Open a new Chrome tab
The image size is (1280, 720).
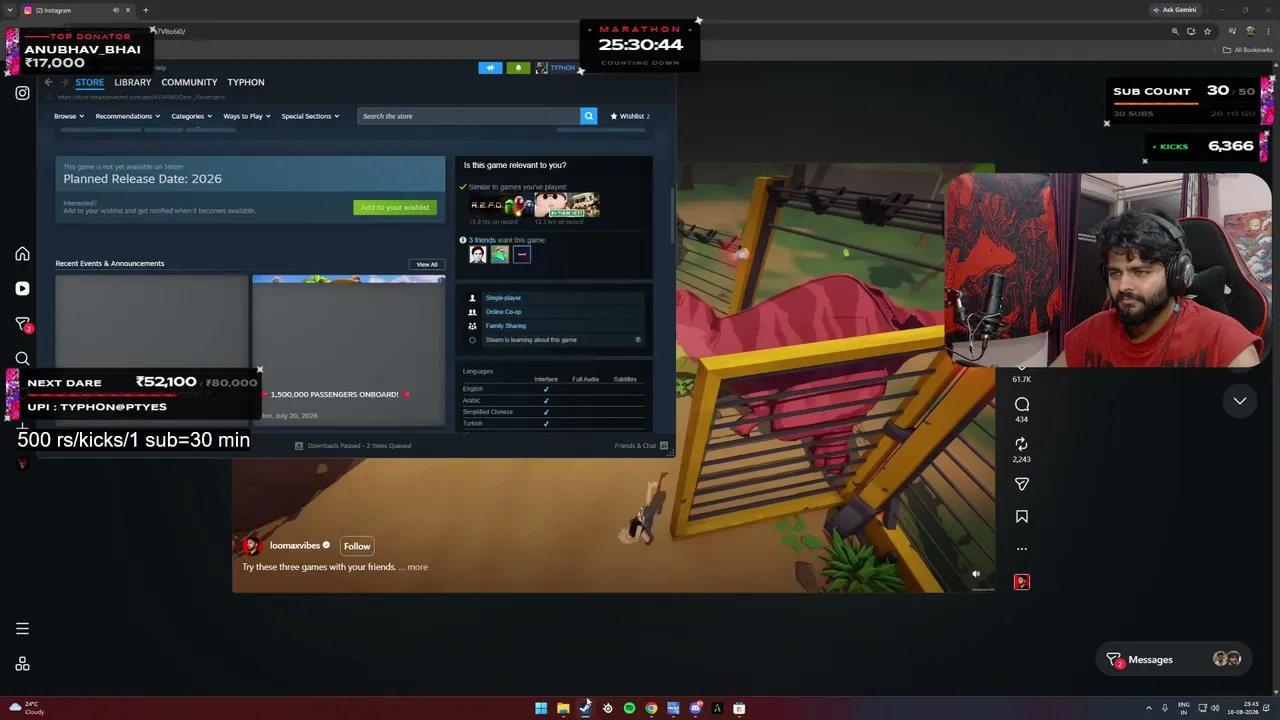coord(145,10)
